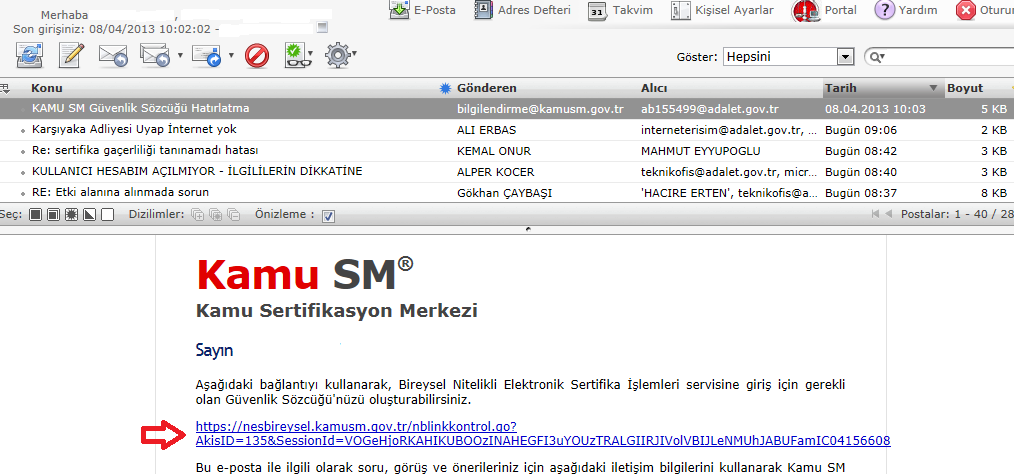
Task: Open email from ALPER KOCER about KULLANICI HESABIM
Action: tap(196, 171)
